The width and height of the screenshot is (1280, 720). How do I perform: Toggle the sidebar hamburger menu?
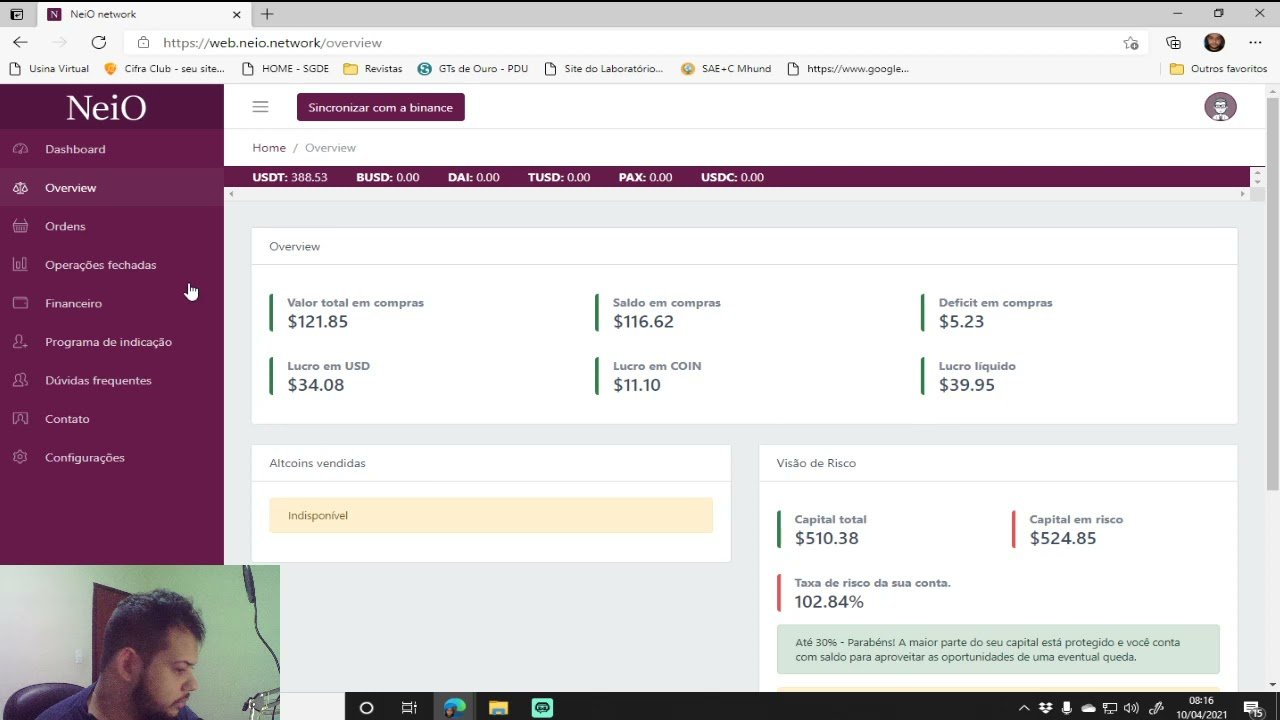260,107
